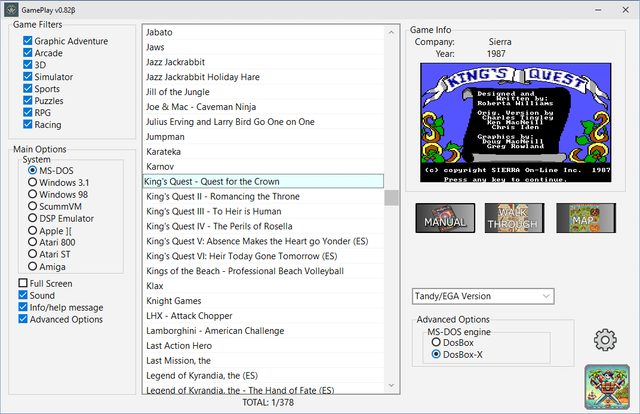Image resolution: width=640 pixels, height=414 pixels.
Task: Open the Walk Through image button
Action: point(514,218)
